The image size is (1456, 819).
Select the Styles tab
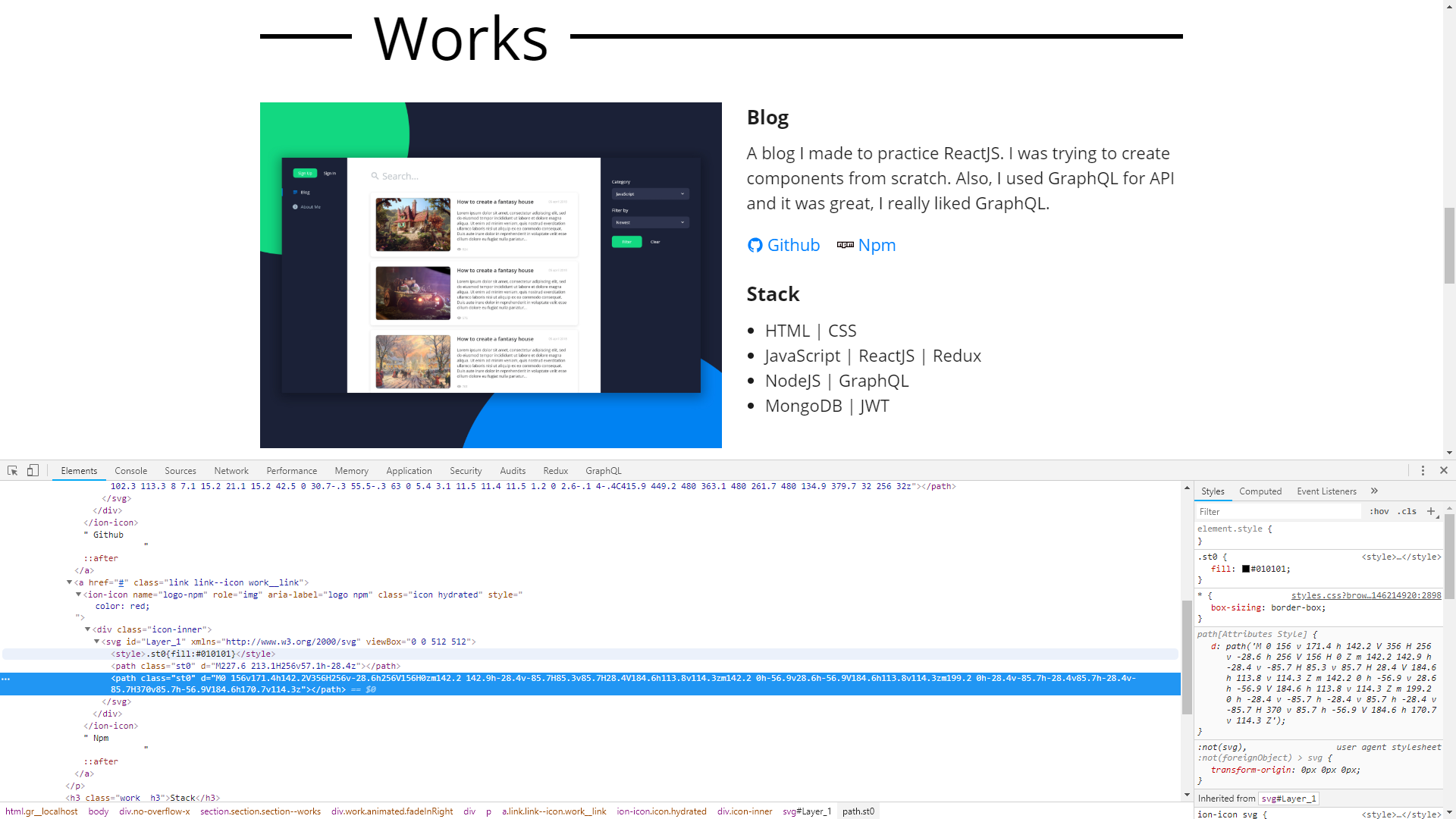tap(1213, 491)
